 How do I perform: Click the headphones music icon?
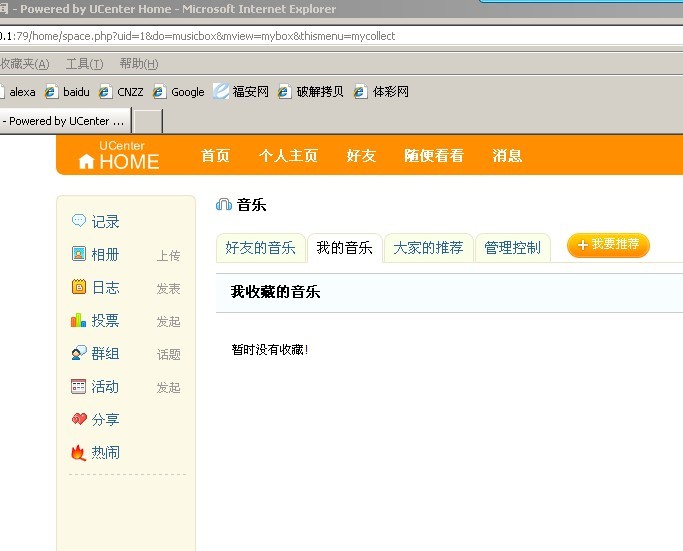pos(224,204)
